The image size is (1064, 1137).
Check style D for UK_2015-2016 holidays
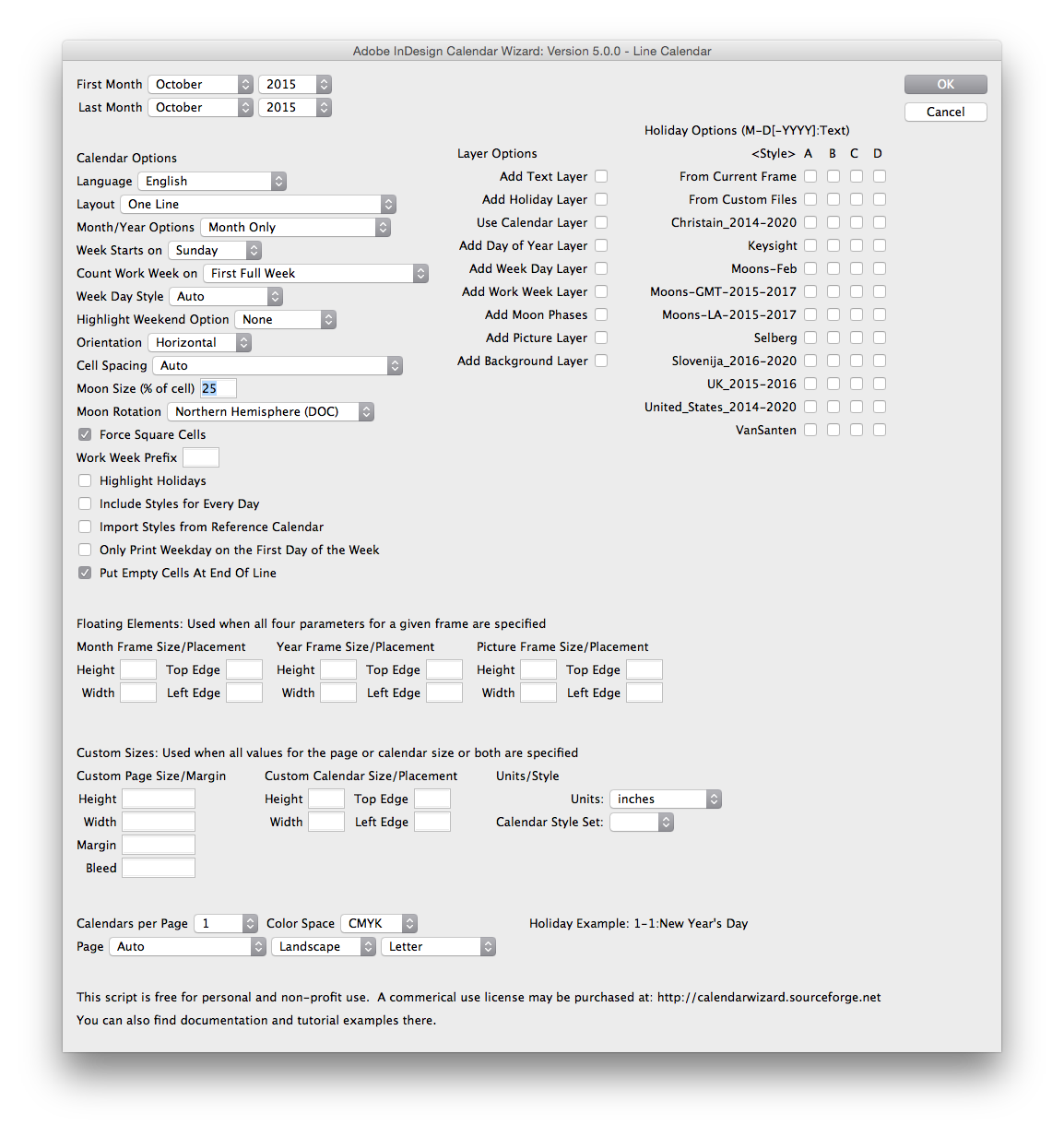point(880,384)
